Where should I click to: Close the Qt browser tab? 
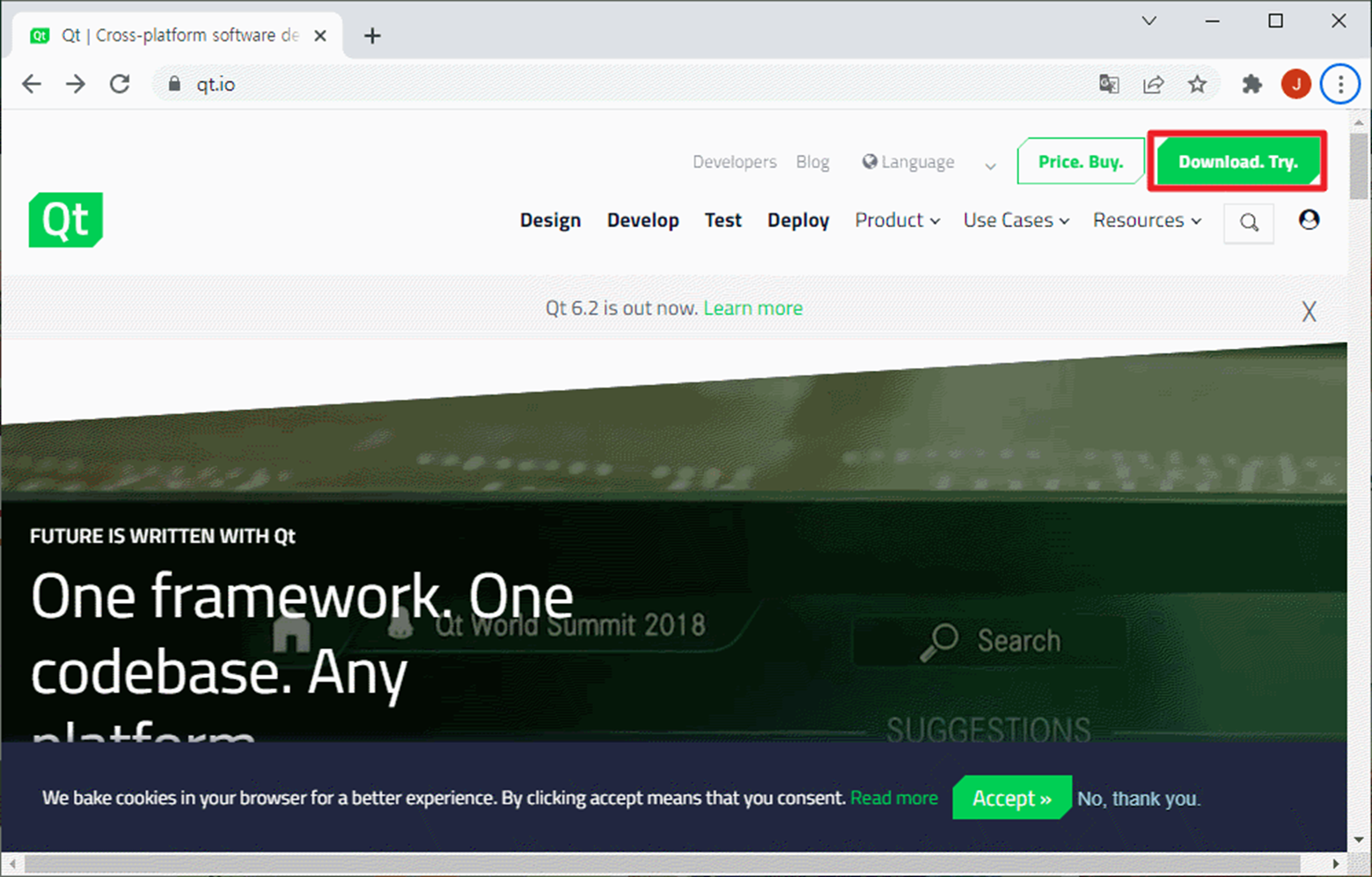pyautogui.click(x=320, y=35)
